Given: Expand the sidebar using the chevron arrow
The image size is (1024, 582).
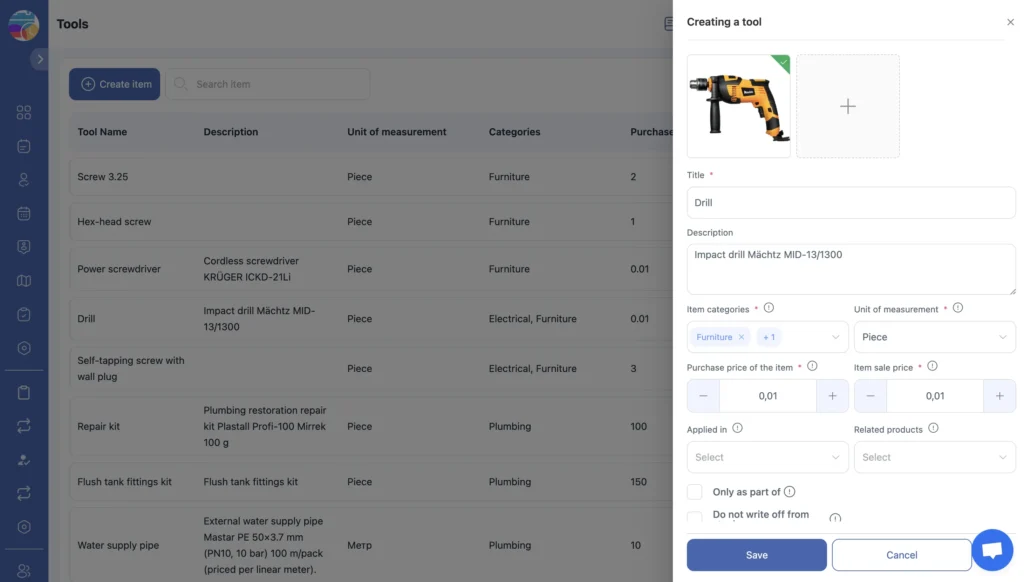Looking at the screenshot, I should coord(39,58).
